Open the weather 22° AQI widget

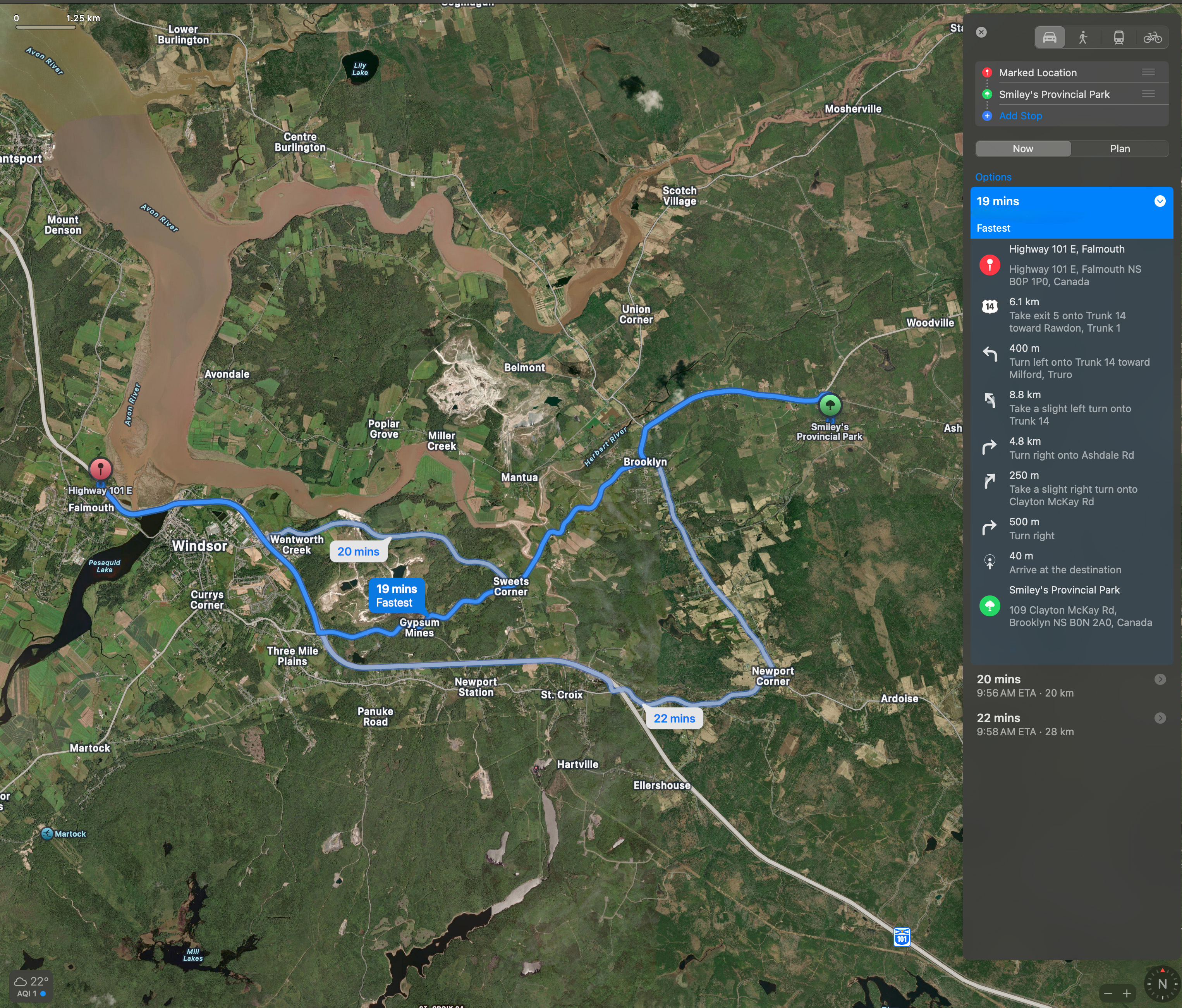click(x=31, y=986)
